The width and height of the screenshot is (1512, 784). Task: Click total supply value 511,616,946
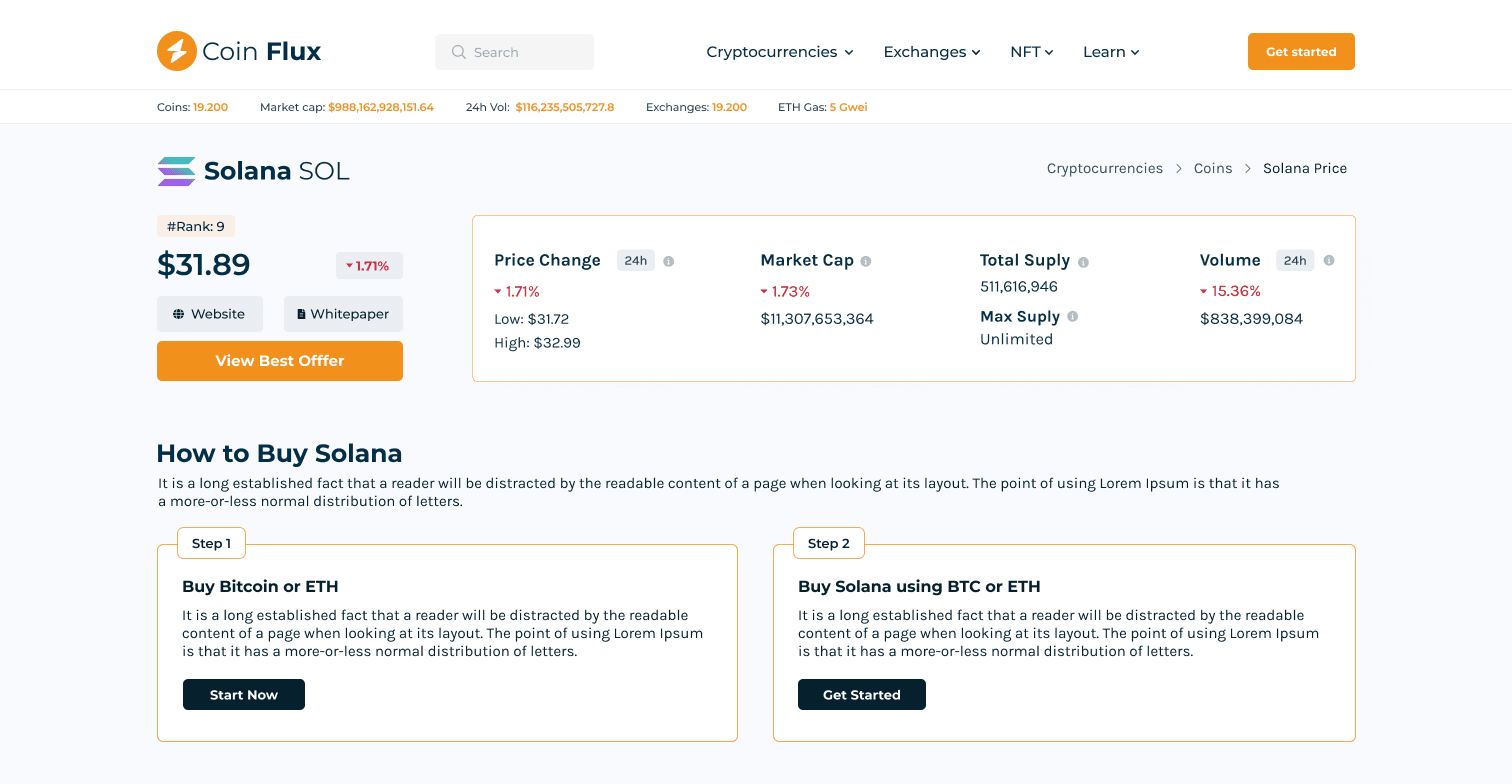point(1019,287)
